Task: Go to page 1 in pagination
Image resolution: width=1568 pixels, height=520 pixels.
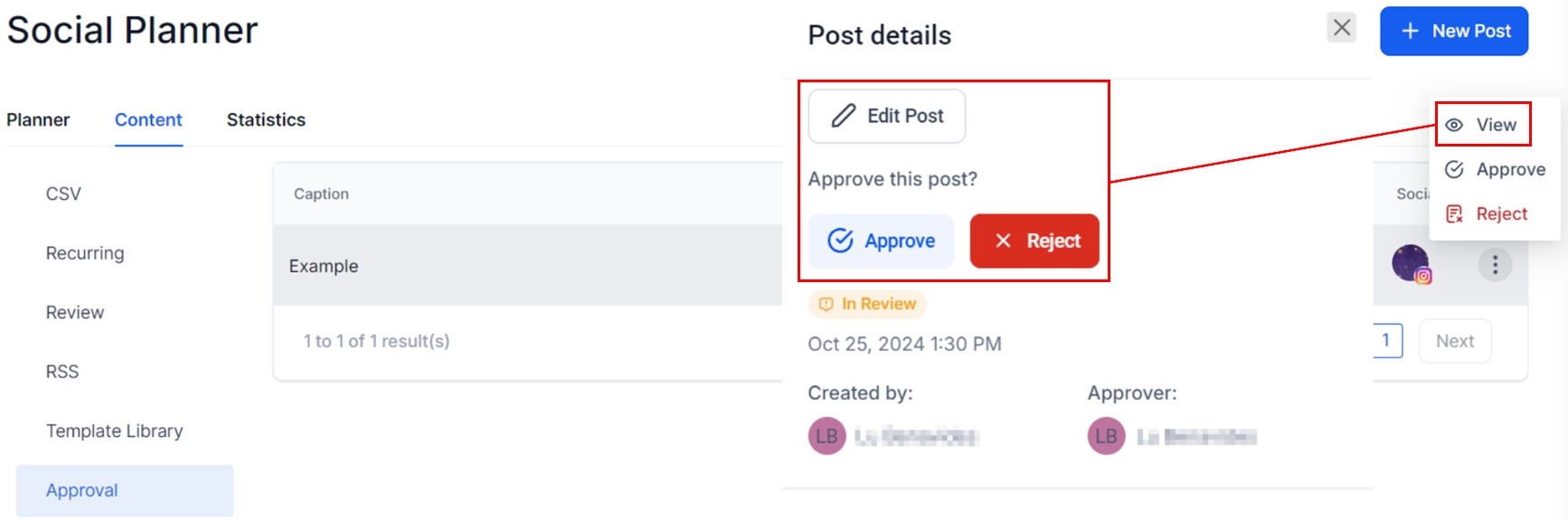Action: point(1386,341)
